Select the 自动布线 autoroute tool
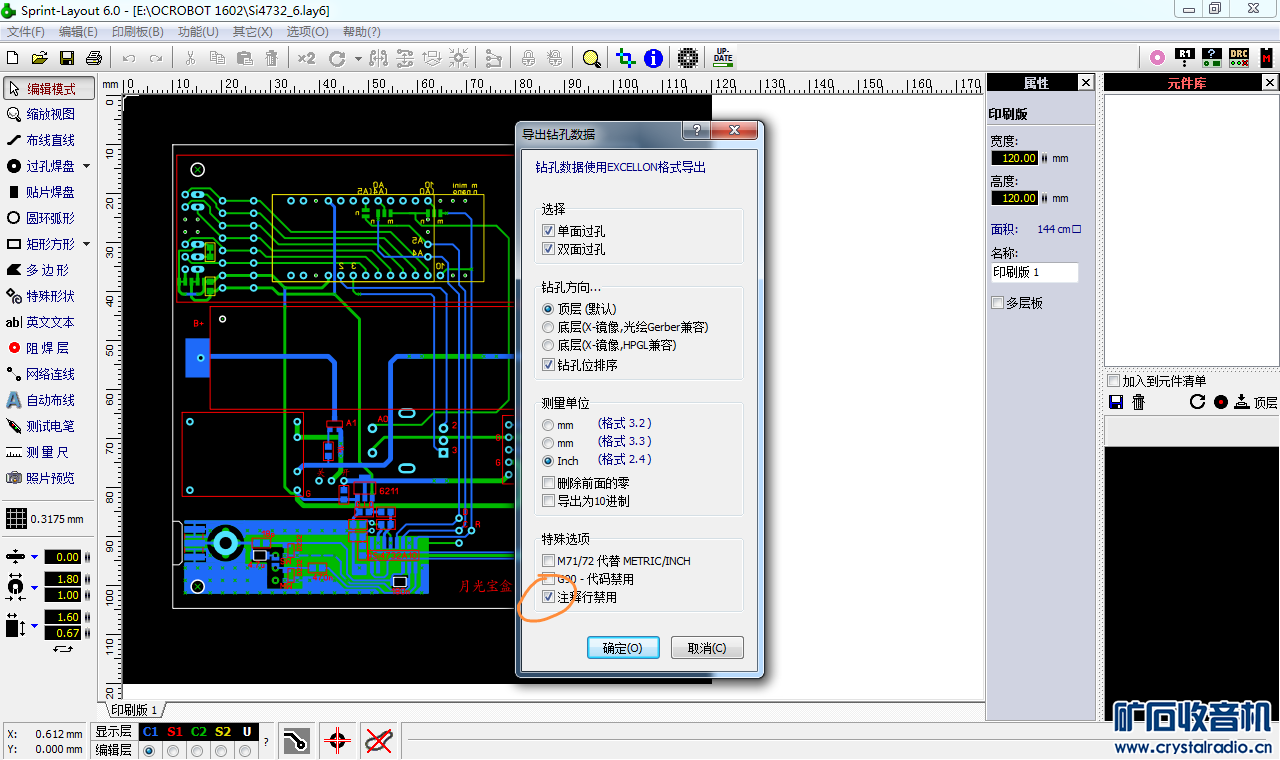The height and width of the screenshot is (760, 1280). 50,400
